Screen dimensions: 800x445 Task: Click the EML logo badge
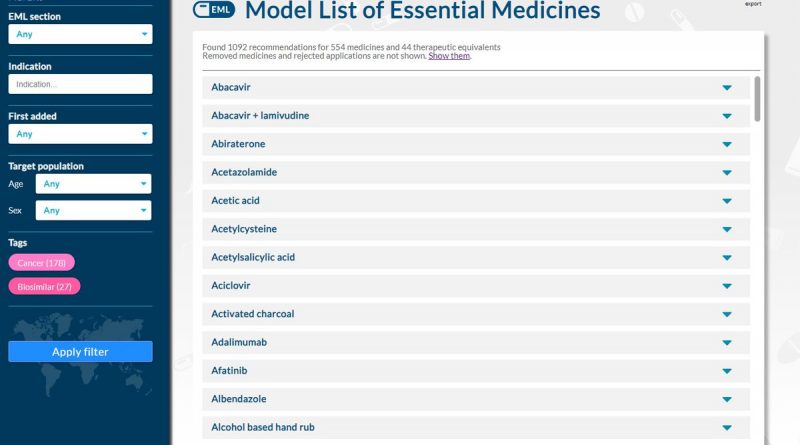pos(214,11)
